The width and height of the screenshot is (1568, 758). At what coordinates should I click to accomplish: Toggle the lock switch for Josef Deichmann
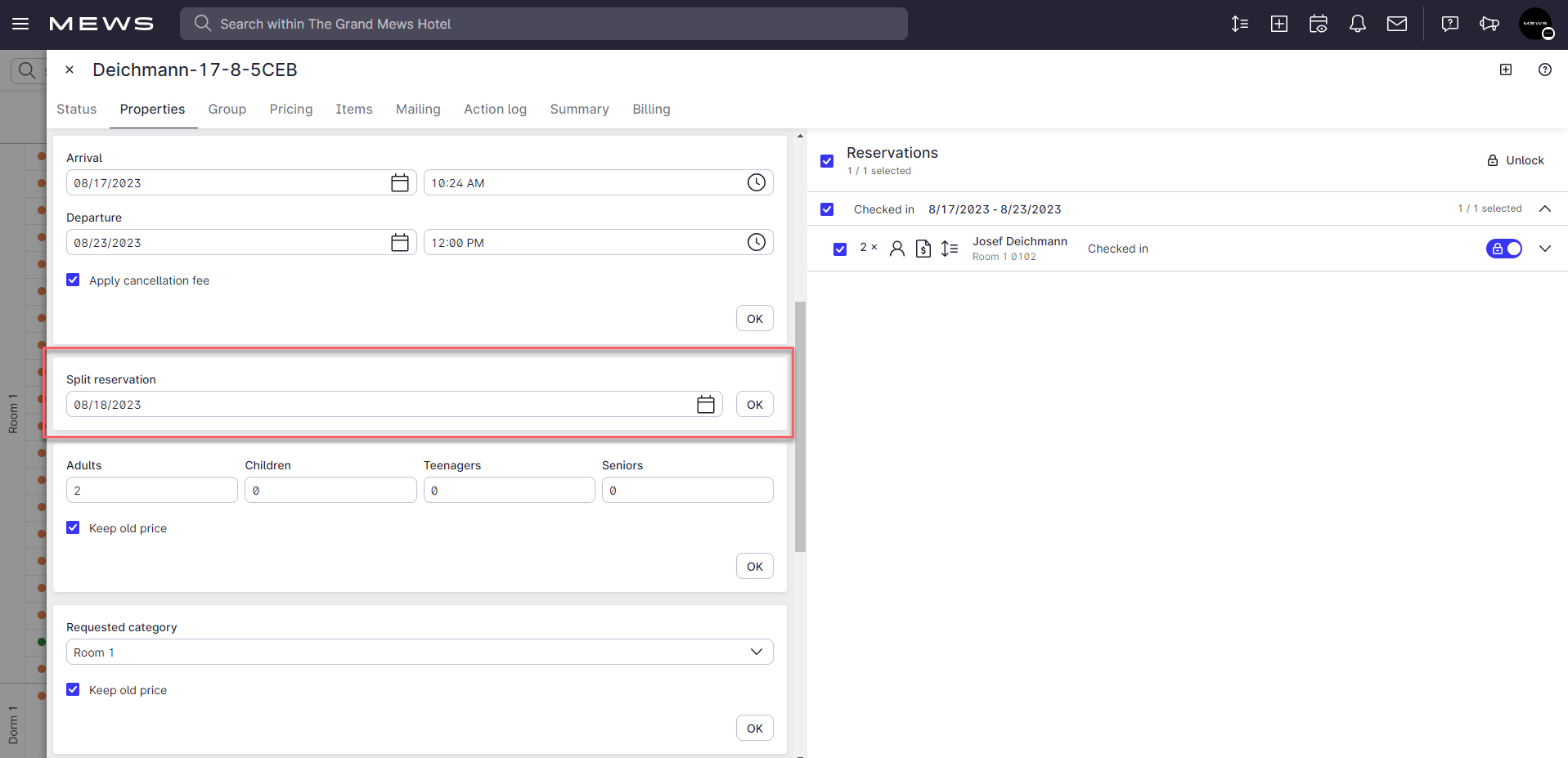1503,249
